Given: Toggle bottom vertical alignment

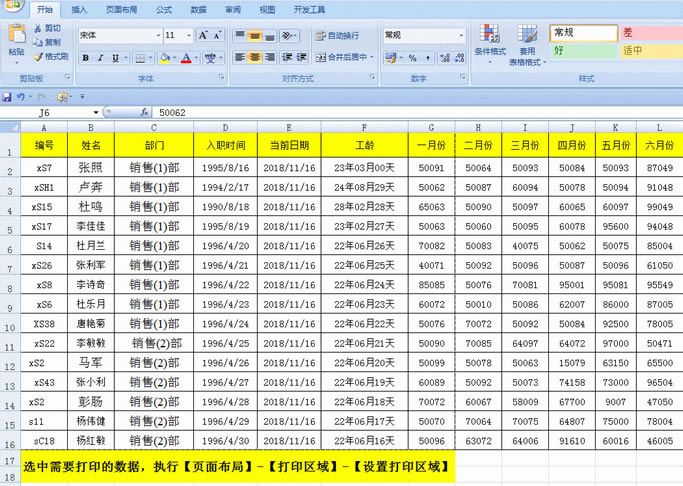Looking at the screenshot, I should (270, 36).
